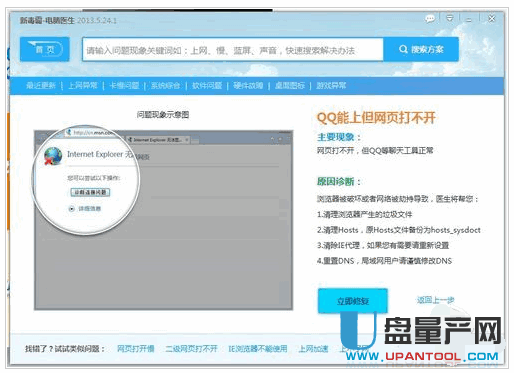514x373 pixels.
Task: Focus the problem keyword search field
Action: 233,50
